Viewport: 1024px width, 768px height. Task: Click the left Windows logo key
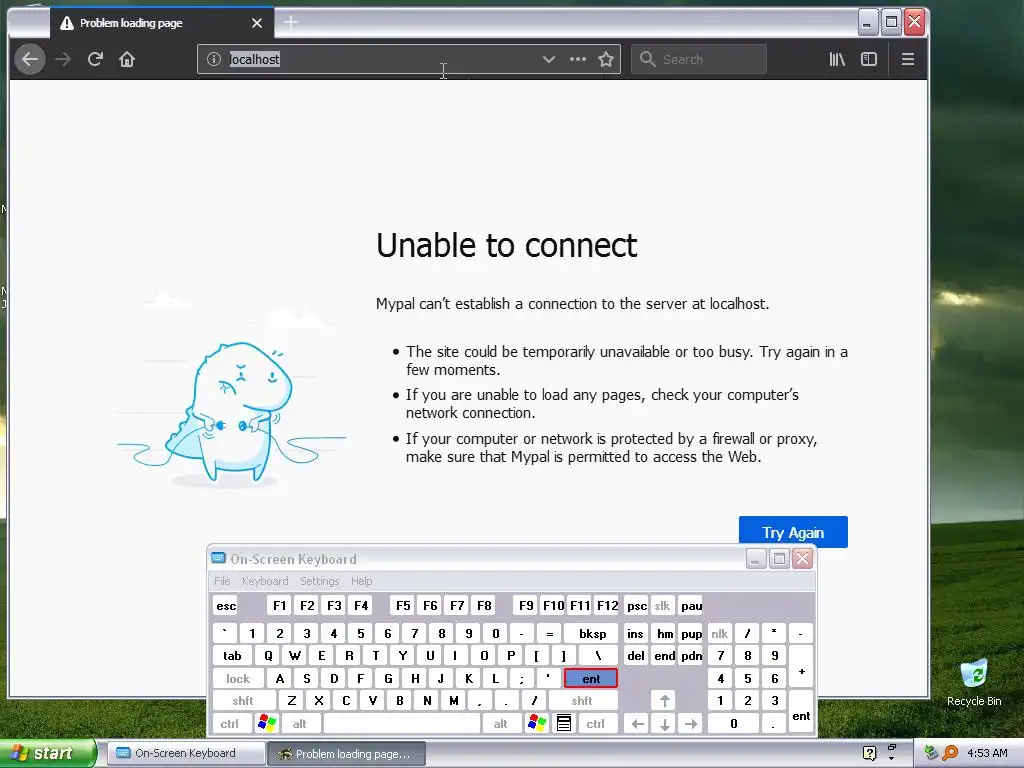click(266, 724)
